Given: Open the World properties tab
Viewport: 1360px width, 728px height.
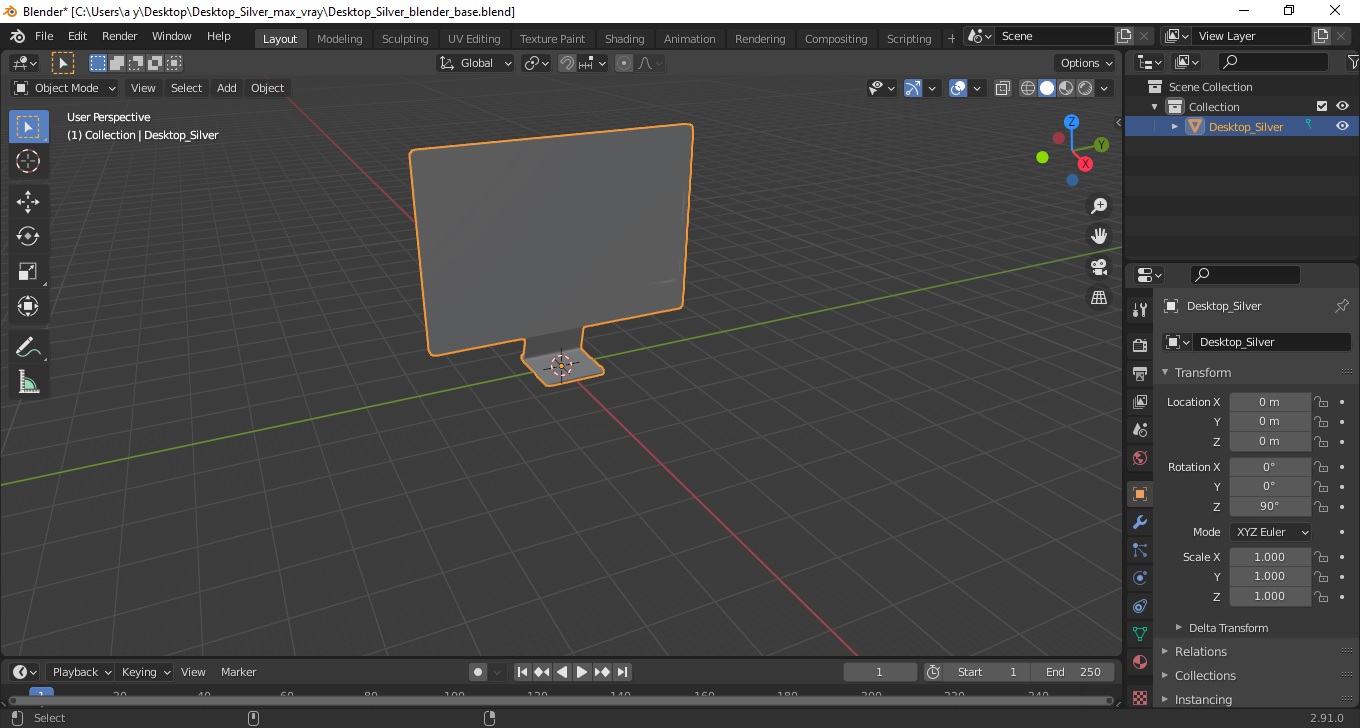Looking at the screenshot, I should click(1140, 458).
